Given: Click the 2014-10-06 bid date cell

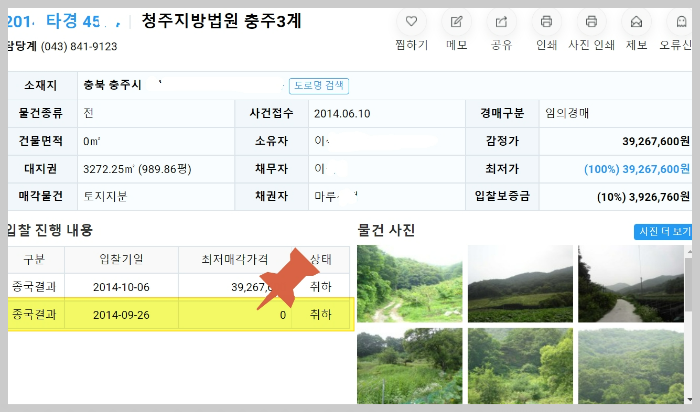Looking at the screenshot, I should pyautogui.click(x=121, y=287).
